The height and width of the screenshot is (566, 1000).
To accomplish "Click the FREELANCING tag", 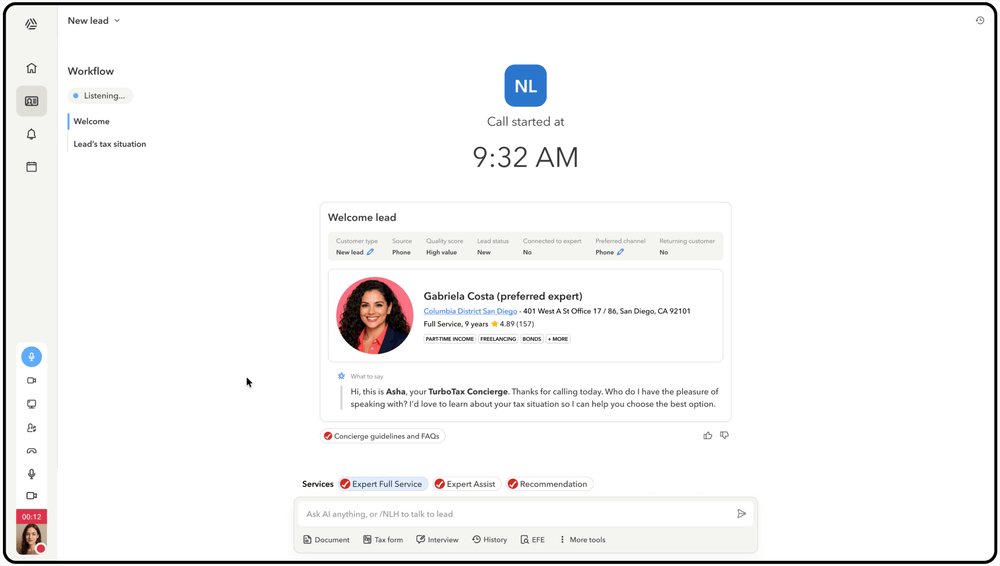I will pos(498,339).
